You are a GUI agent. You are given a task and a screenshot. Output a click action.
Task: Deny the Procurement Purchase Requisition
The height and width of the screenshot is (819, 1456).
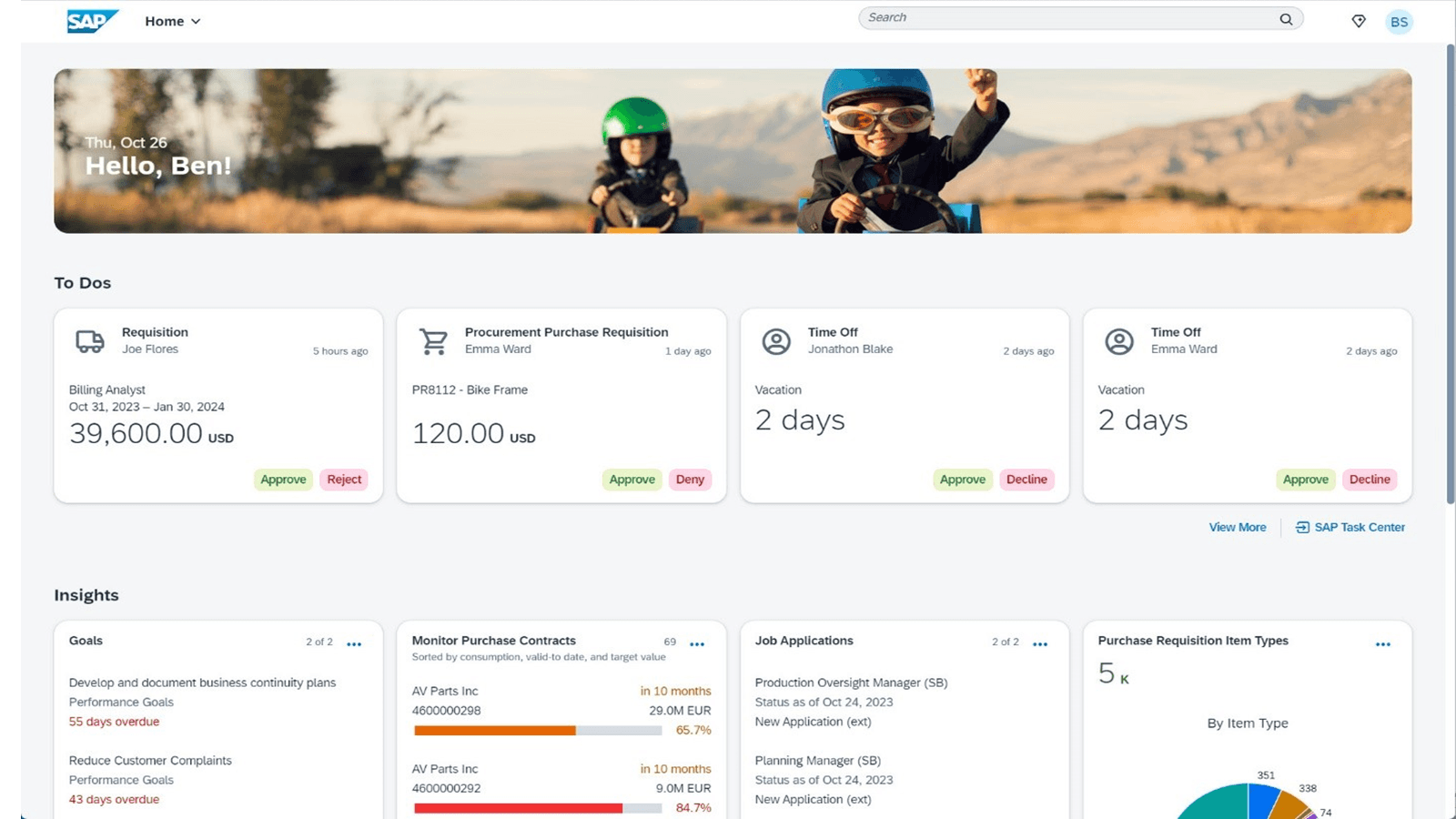click(x=690, y=480)
